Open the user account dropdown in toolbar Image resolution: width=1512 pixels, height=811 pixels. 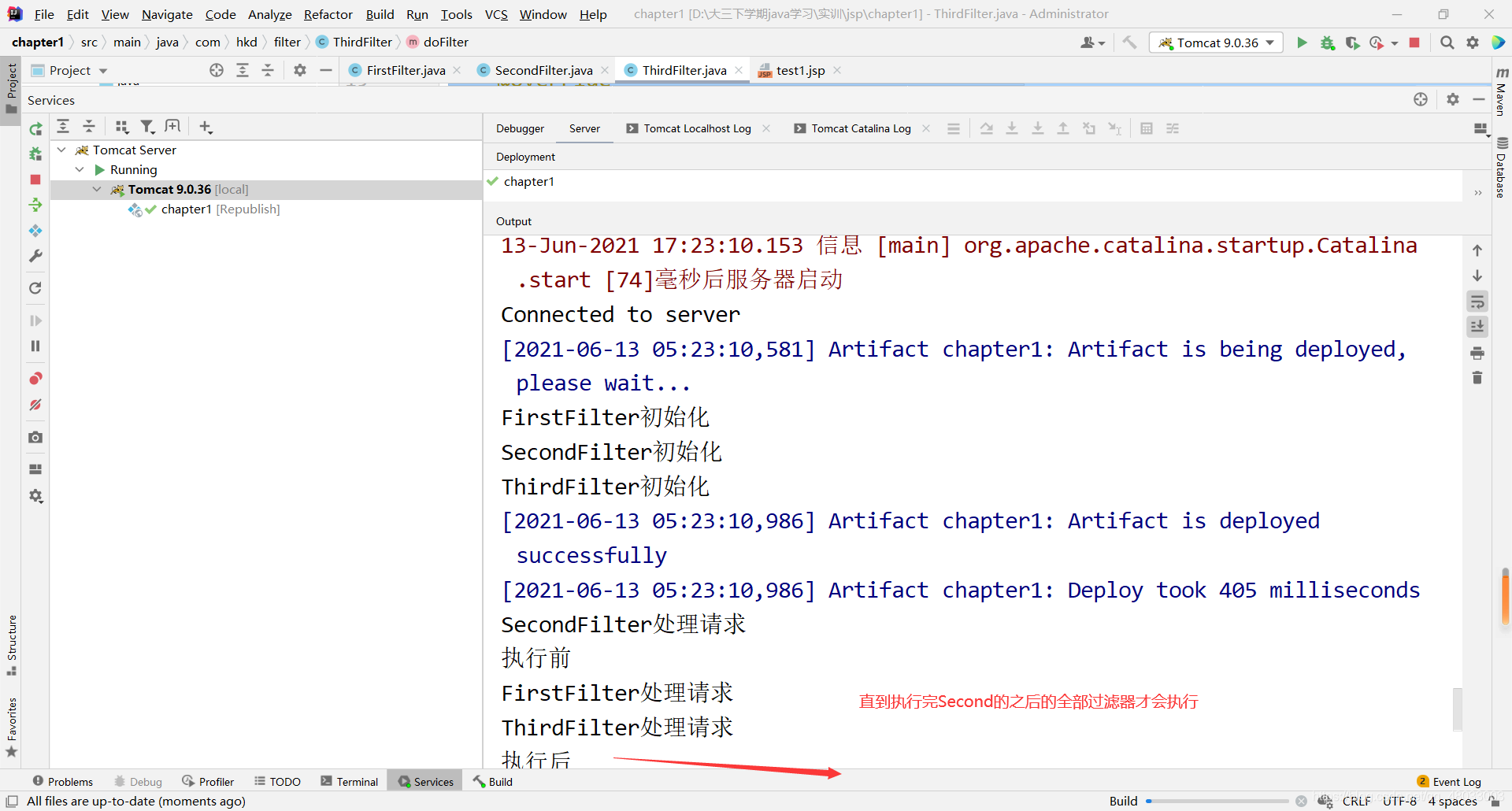tap(1092, 43)
